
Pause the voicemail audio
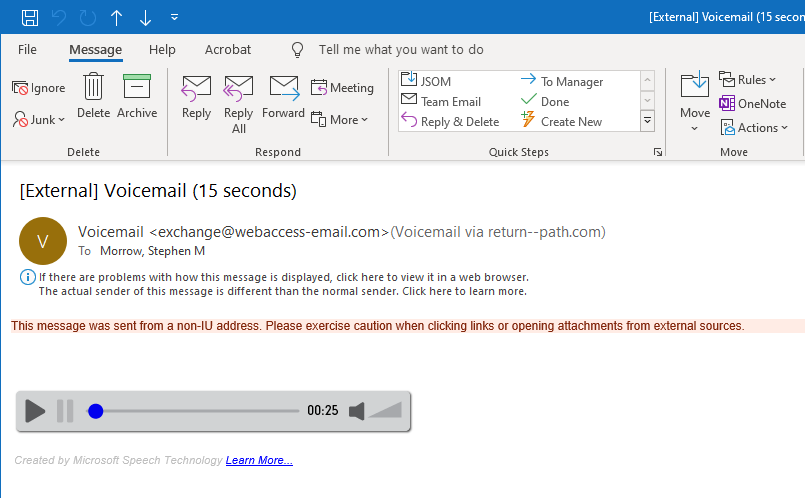[x=65, y=411]
